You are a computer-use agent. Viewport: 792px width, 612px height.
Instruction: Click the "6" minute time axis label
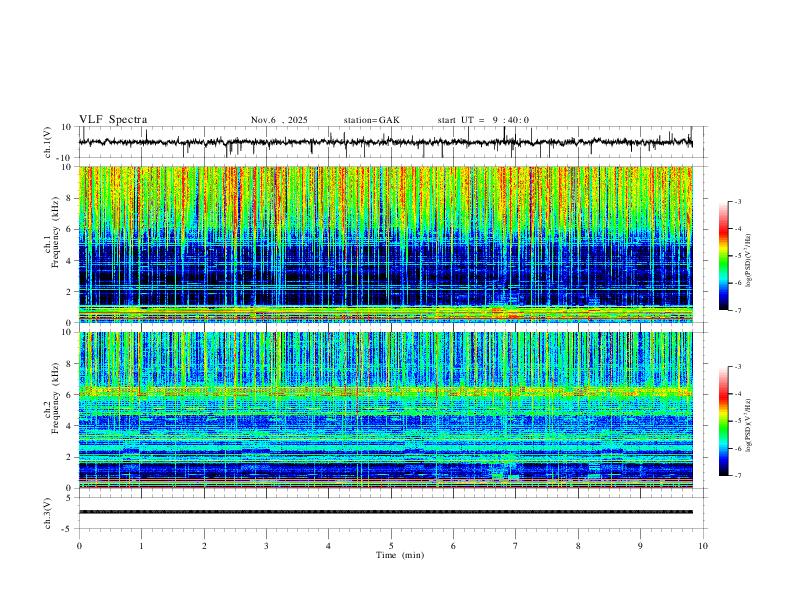pos(454,546)
